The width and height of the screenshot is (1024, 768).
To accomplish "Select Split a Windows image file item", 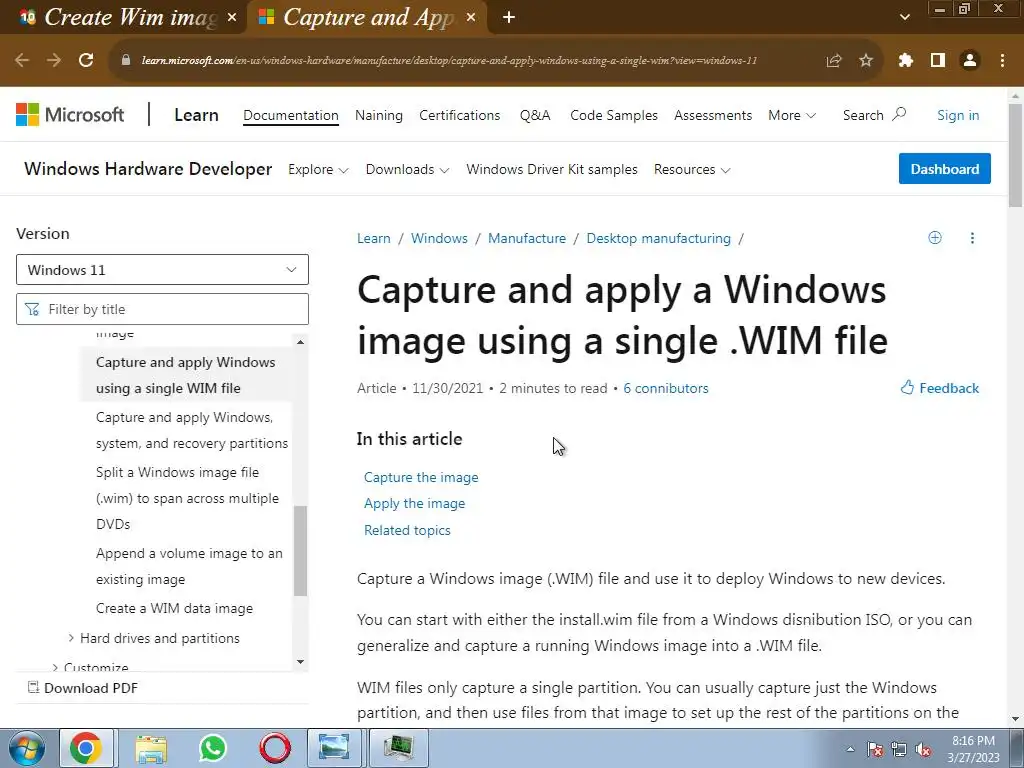I will click(x=187, y=498).
